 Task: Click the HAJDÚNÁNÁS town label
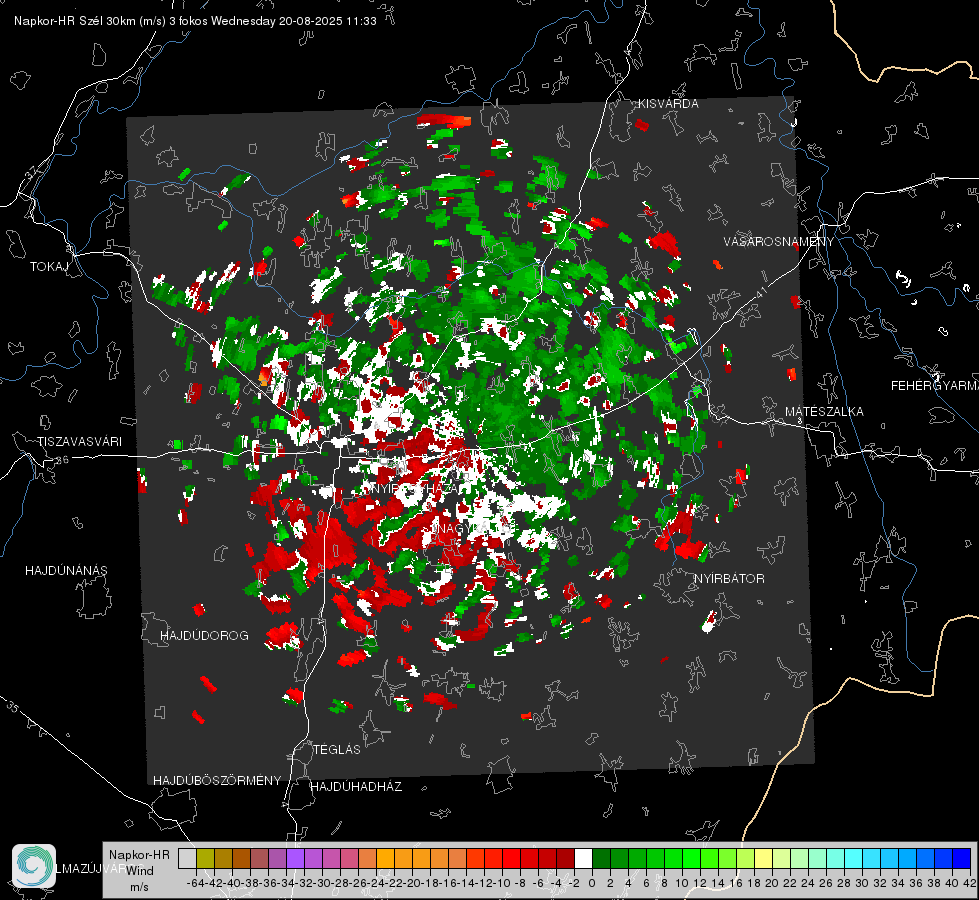tap(66, 570)
